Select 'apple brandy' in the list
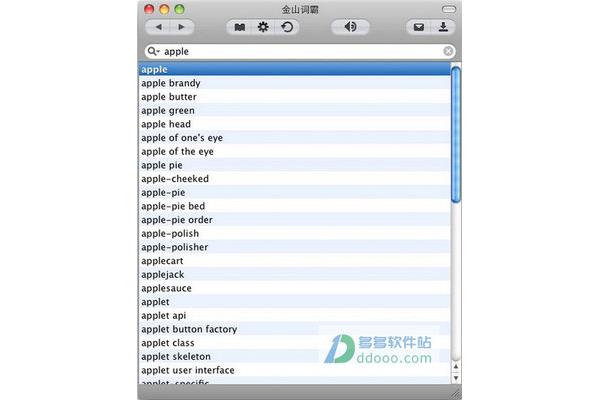Screen dimensions: 600x400 pyautogui.click(x=295, y=83)
